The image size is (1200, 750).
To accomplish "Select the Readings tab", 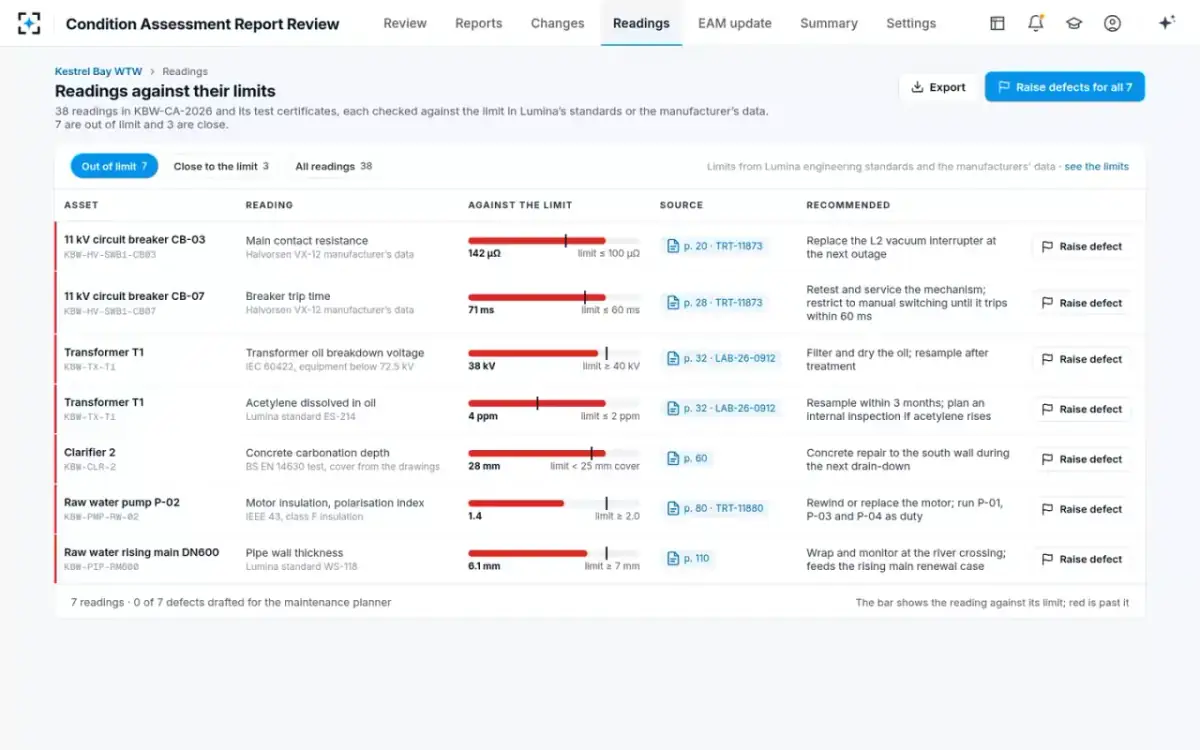I will (641, 23).
